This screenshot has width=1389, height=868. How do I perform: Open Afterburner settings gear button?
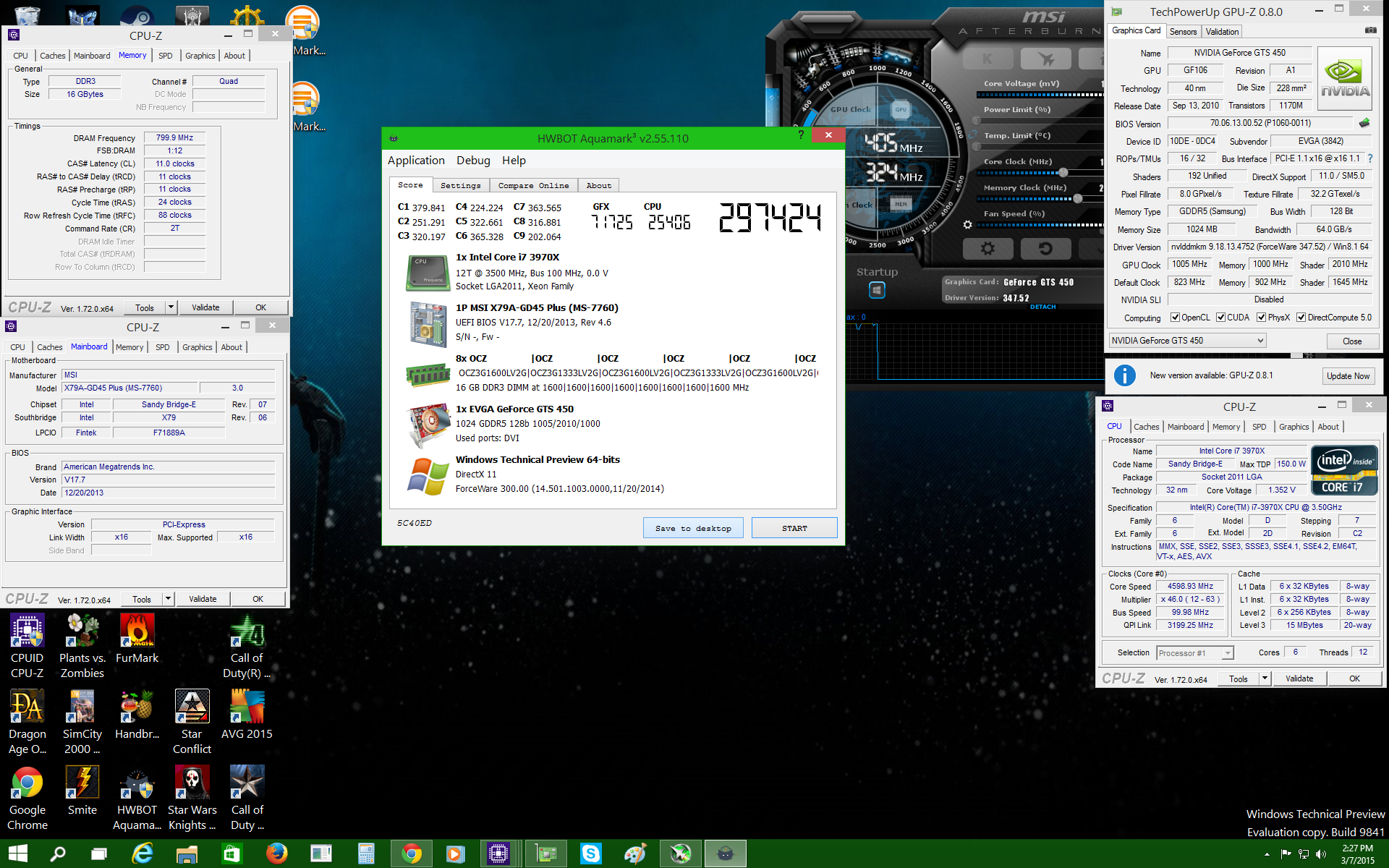[987, 249]
